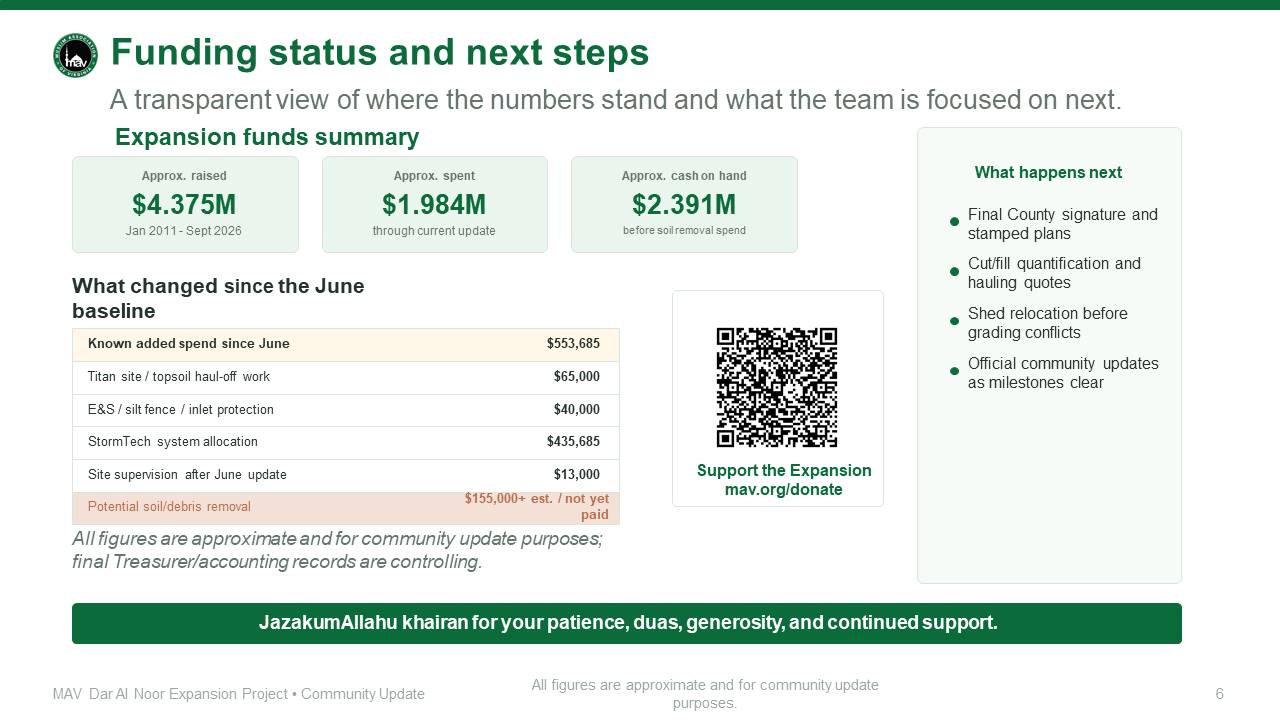The image size is (1280, 720).
Task: Select 'What changed since the June baseline' heading
Action: [218, 298]
